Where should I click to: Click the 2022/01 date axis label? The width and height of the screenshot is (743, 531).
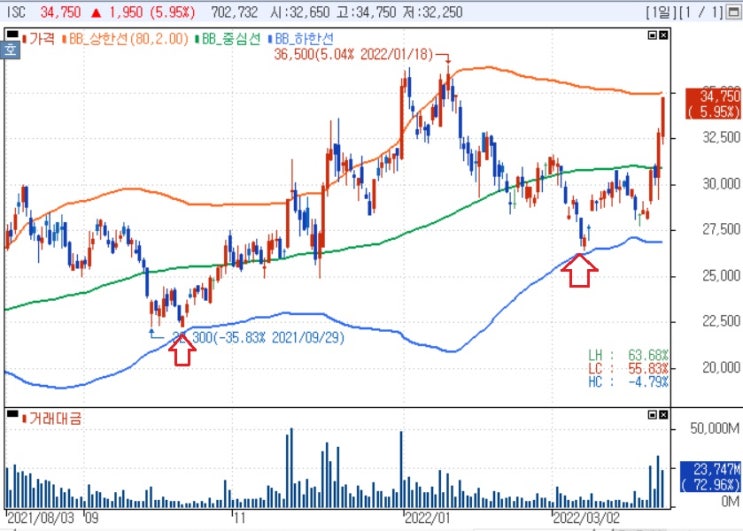pos(427,518)
